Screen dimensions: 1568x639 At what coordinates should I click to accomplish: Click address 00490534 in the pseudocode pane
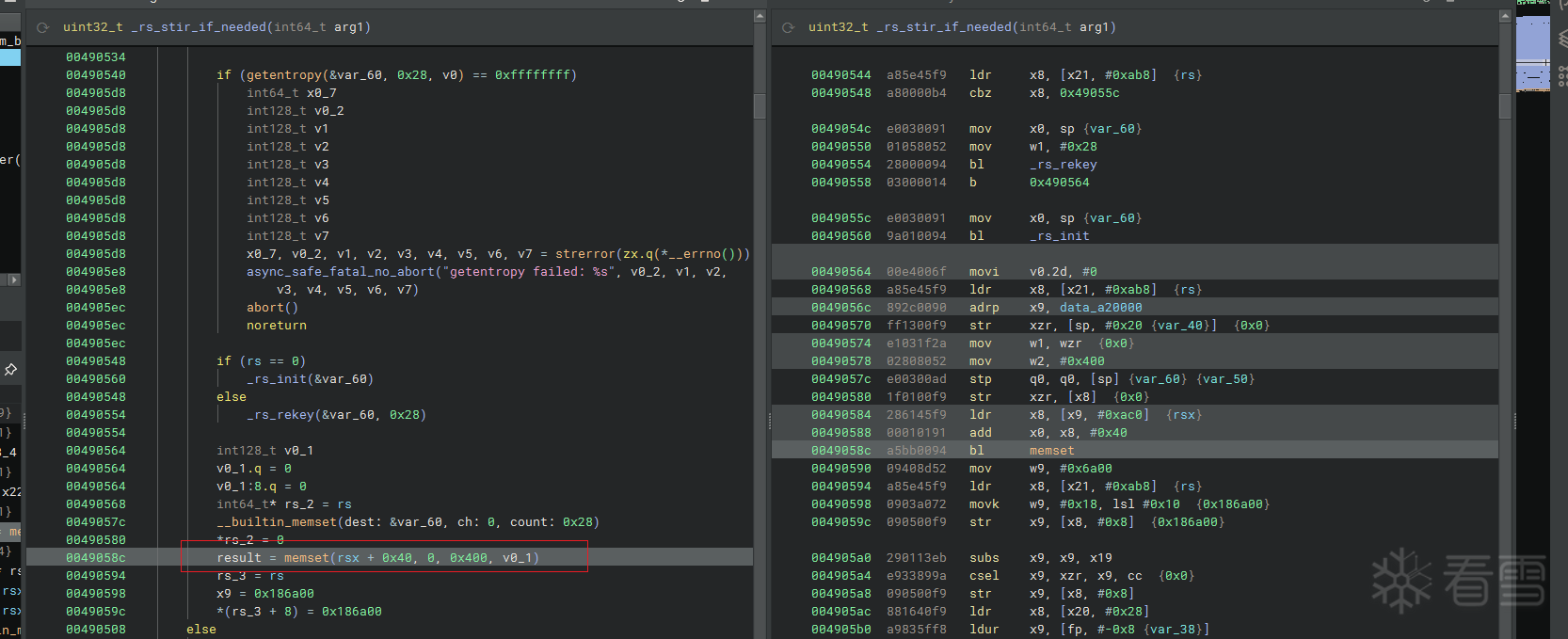(x=96, y=57)
